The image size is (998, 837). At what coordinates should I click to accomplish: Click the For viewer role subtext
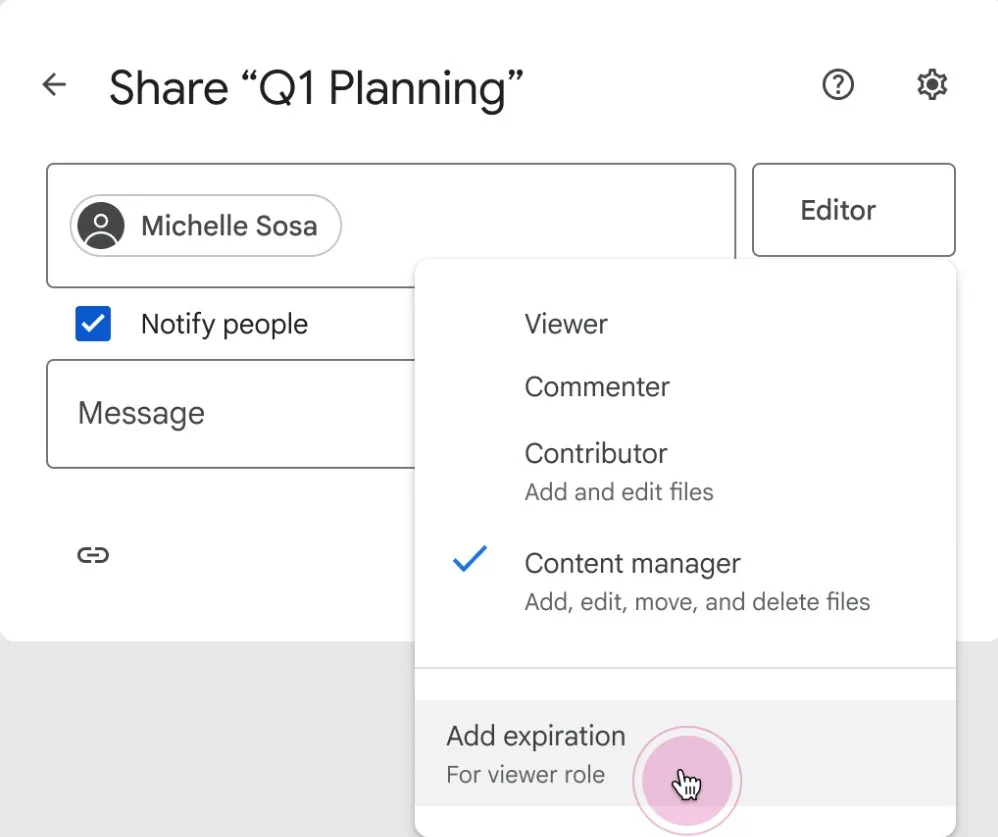pos(527,774)
